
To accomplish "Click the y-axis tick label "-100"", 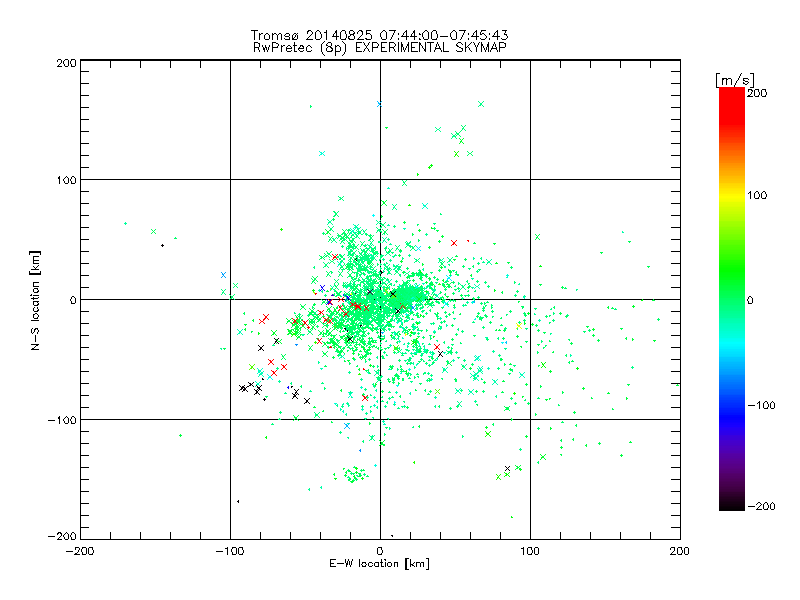I will click(x=62, y=420).
